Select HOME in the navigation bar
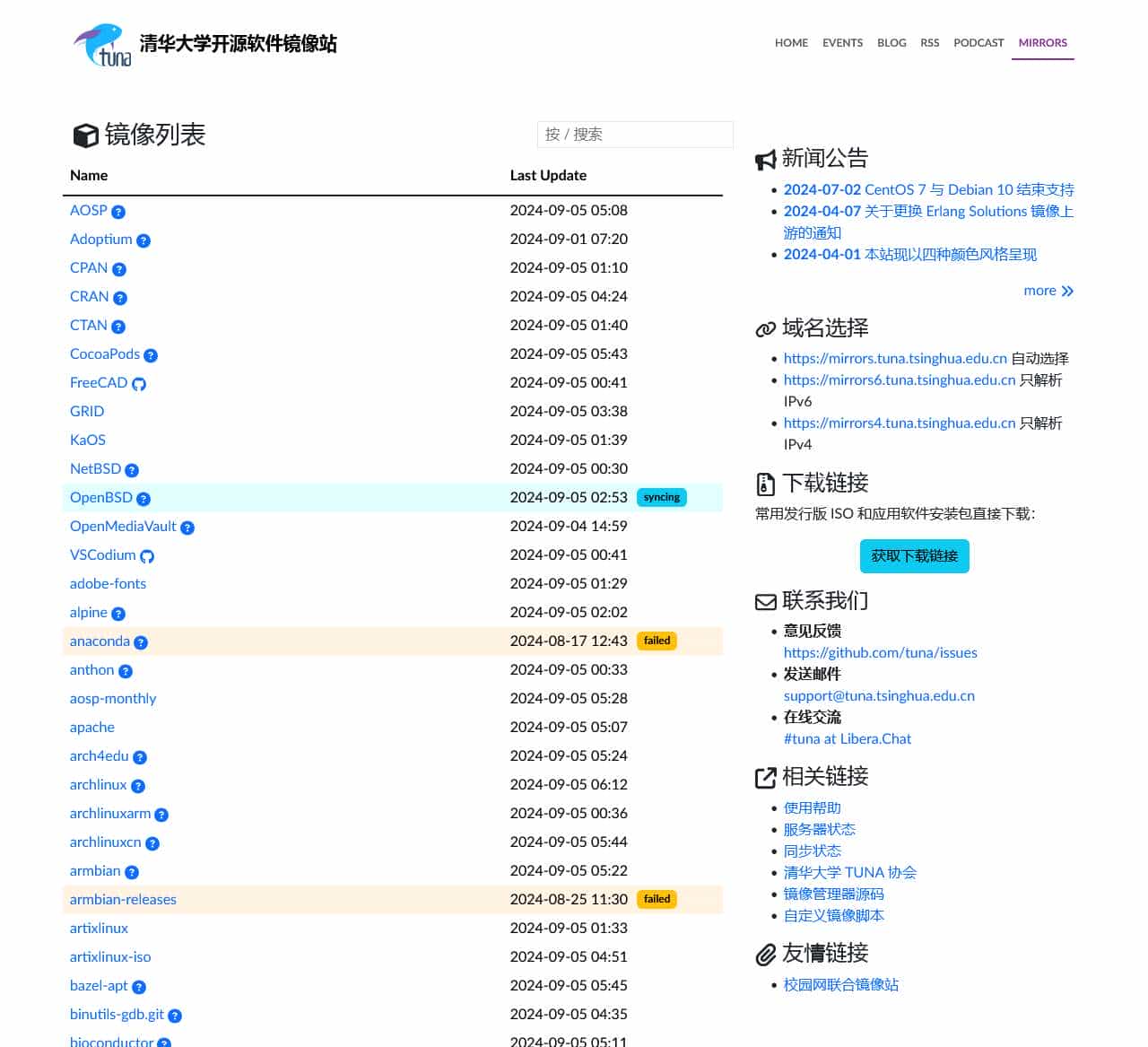The image size is (1148, 1047). tap(791, 42)
